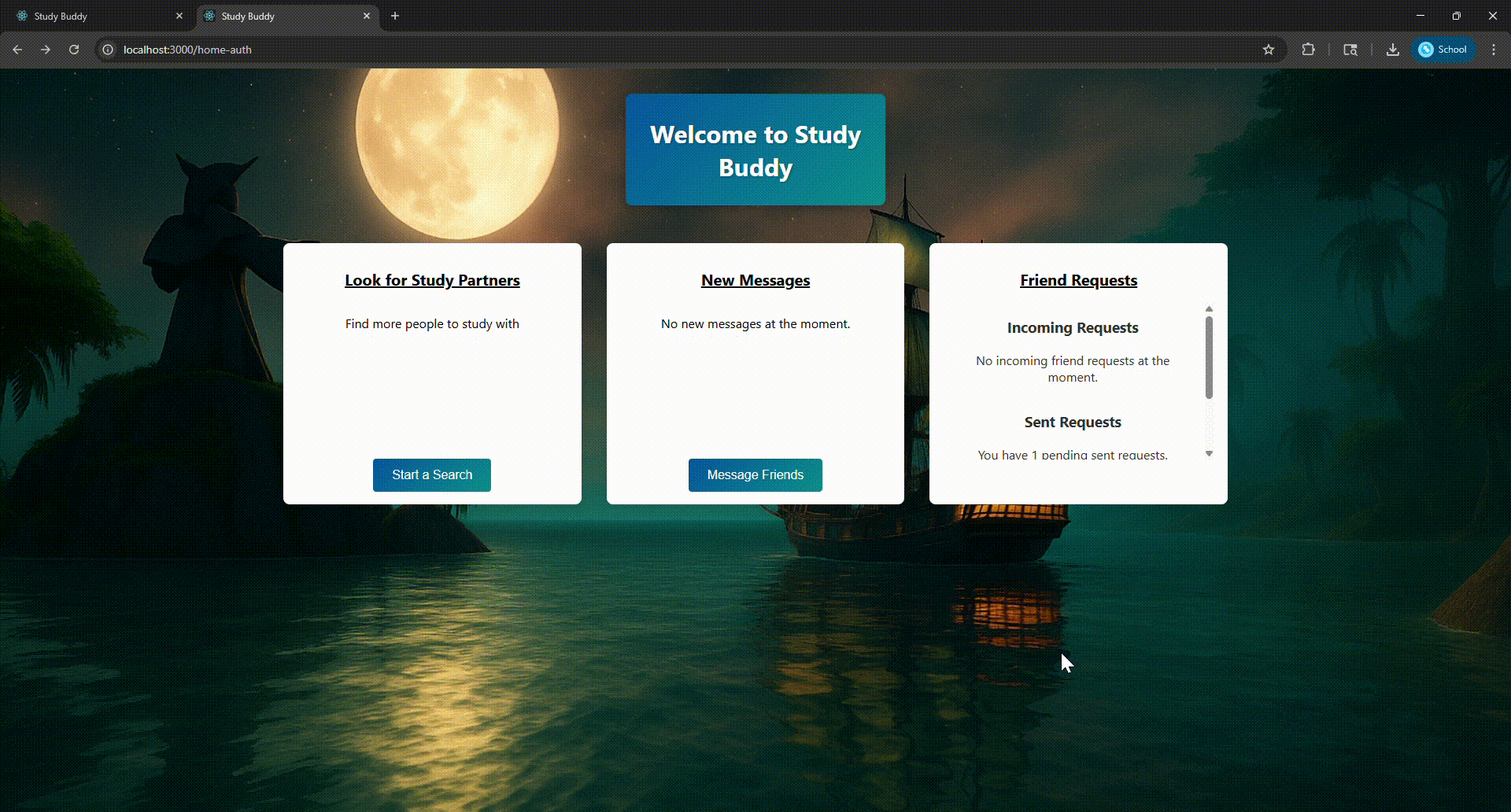This screenshot has width=1511, height=812.
Task: Close the first Study Buddy tab
Action: click(x=179, y=16)
